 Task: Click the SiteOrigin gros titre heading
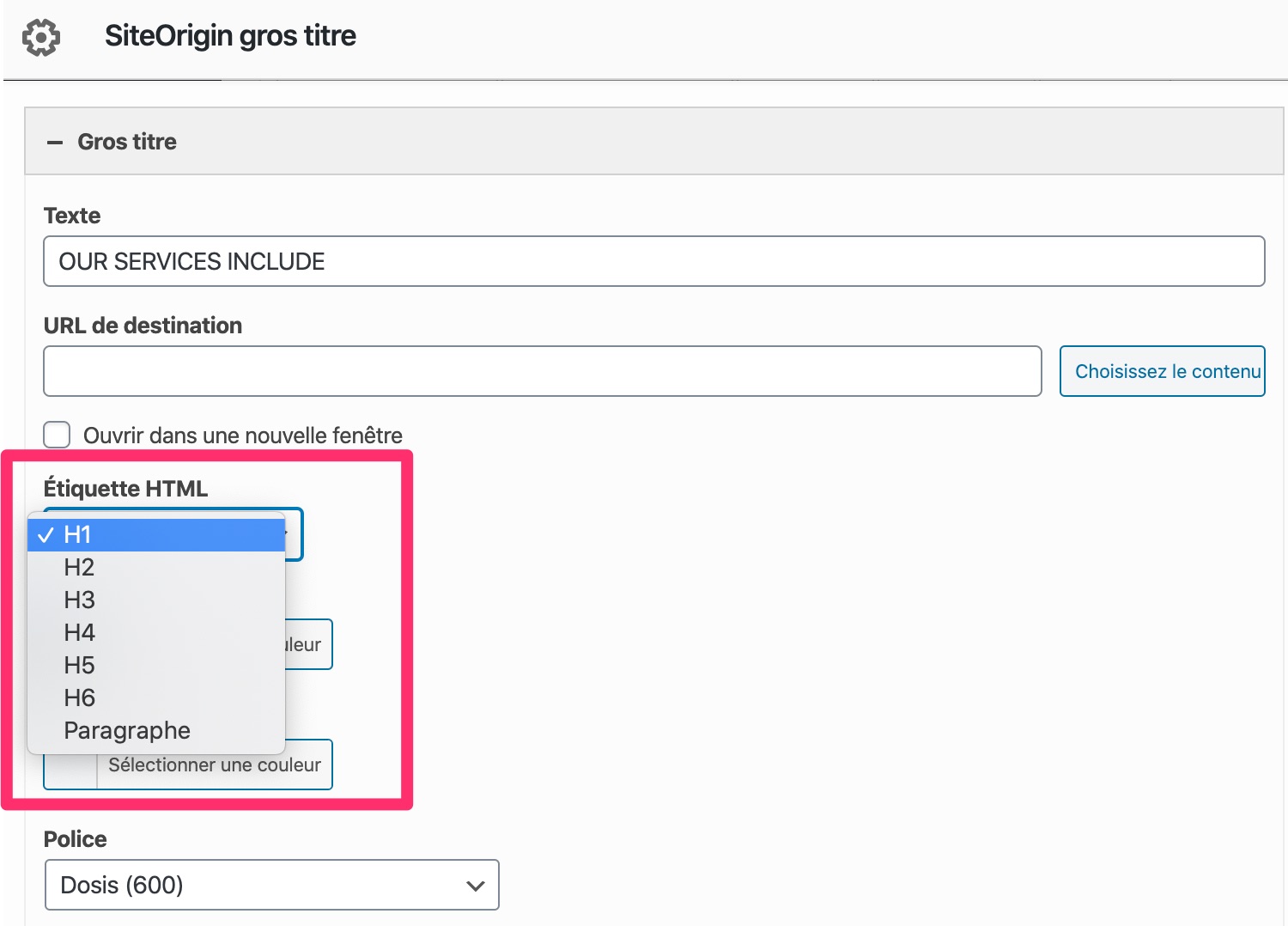230,36
